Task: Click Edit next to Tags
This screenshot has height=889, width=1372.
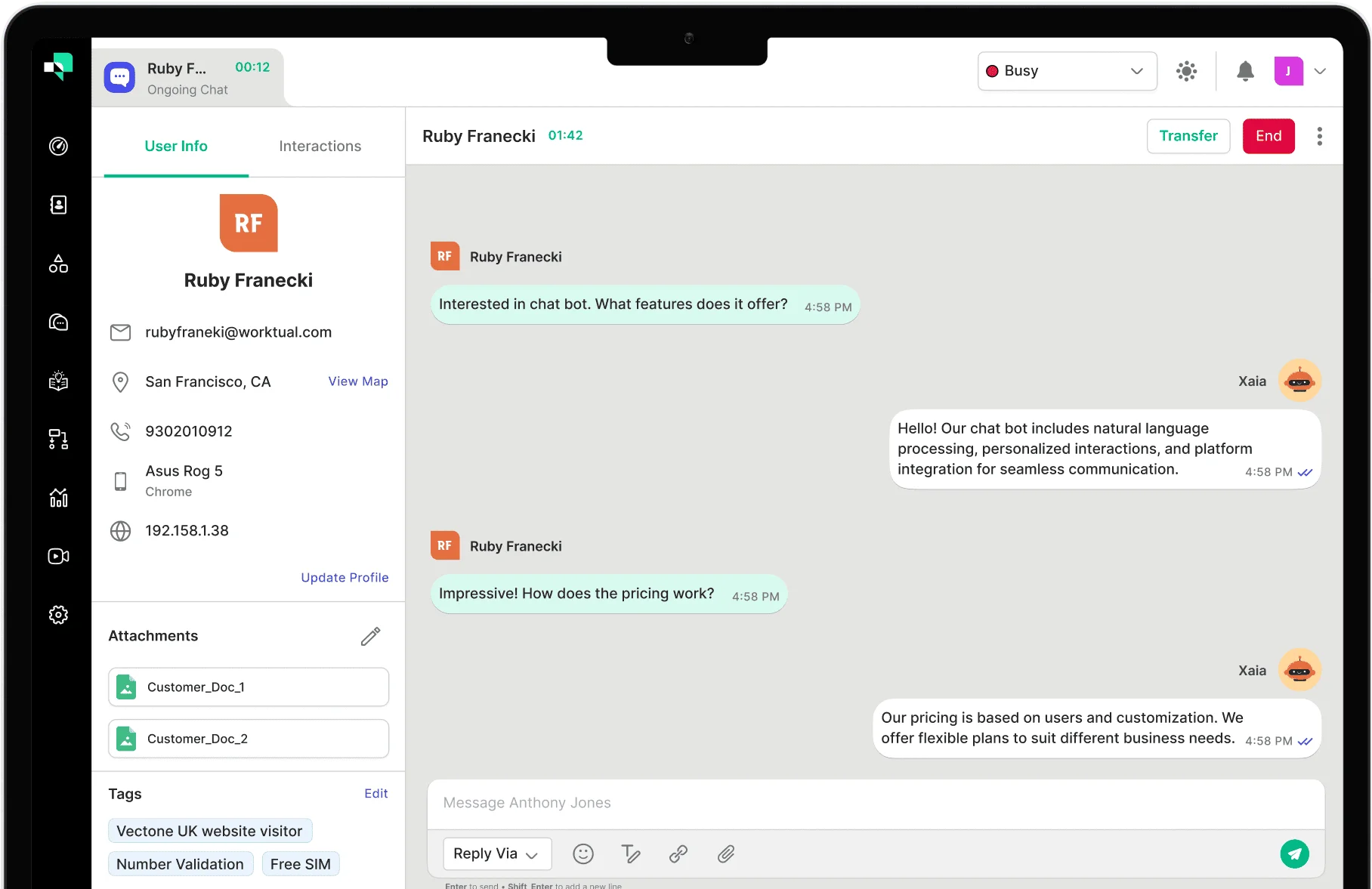Action: coord(375,794)
